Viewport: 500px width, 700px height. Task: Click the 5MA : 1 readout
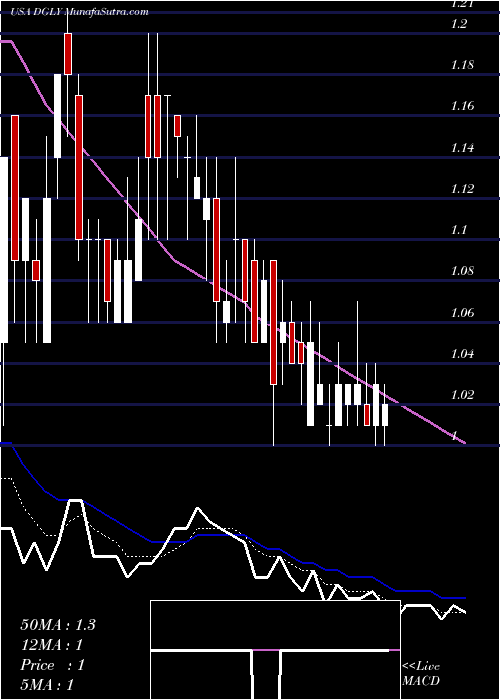[46, 685]
